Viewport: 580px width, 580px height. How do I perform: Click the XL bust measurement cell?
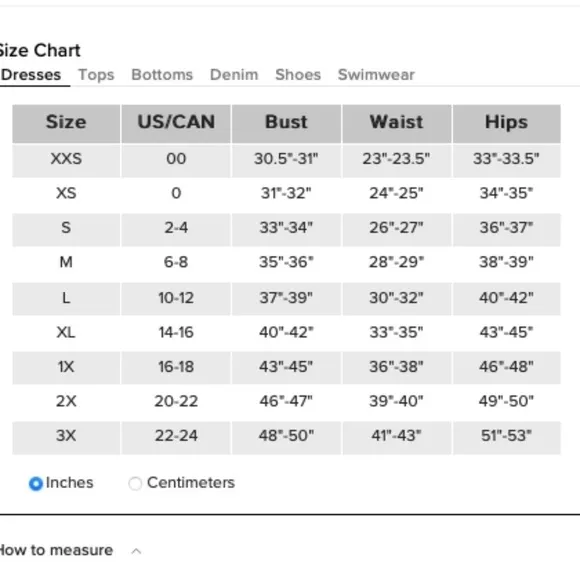click(x=286, y=332)
